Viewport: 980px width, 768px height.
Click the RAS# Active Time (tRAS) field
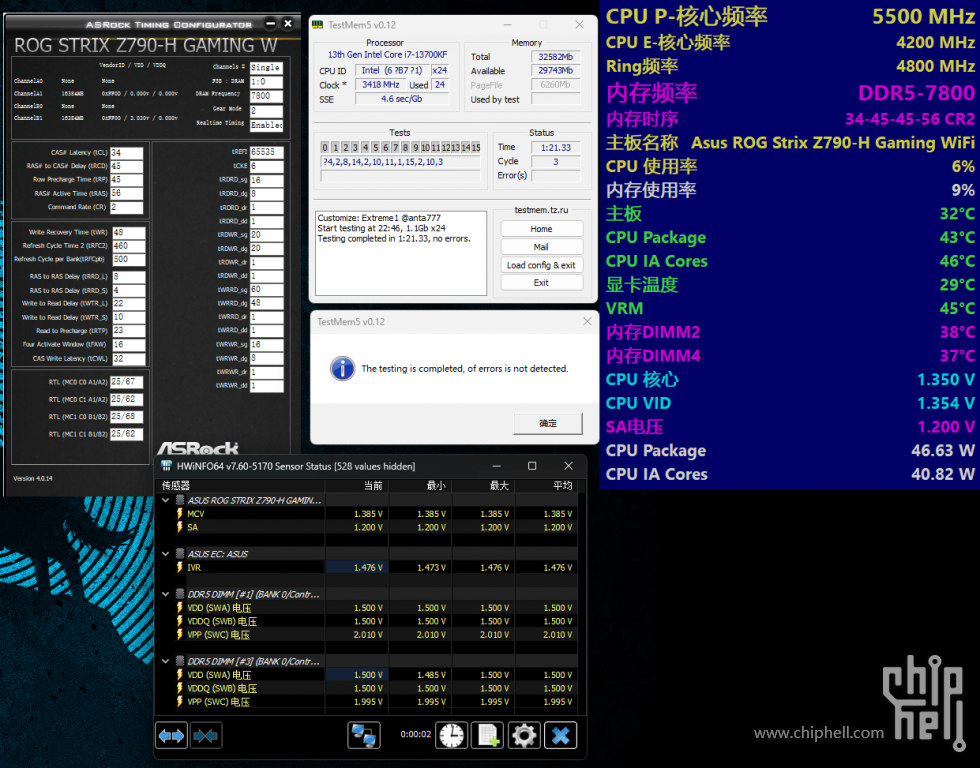[x=127, y=194]
